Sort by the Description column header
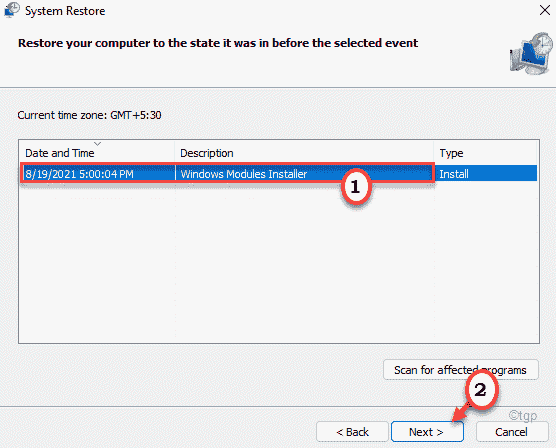The width and height of the screenshot is (556, 448). click(x=207, y=153)
